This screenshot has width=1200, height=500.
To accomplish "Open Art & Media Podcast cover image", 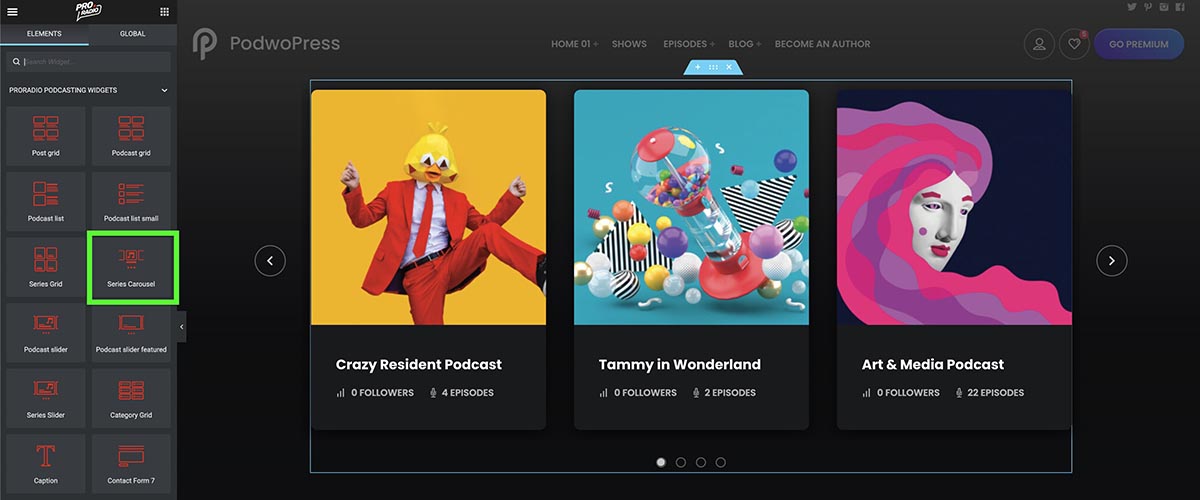I will [954, 207].
